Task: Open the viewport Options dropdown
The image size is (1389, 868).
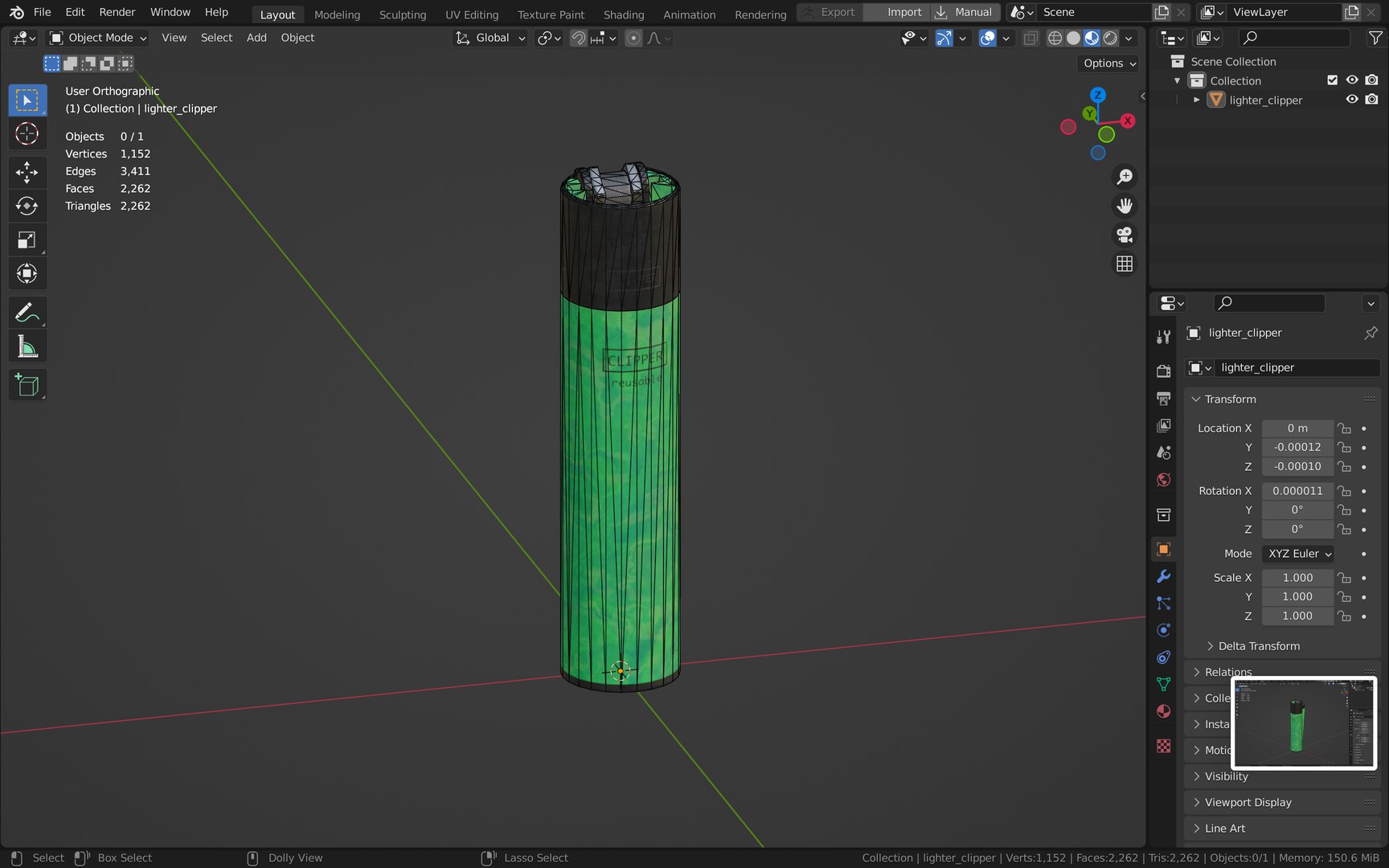Action: [x=1109, y=63]
